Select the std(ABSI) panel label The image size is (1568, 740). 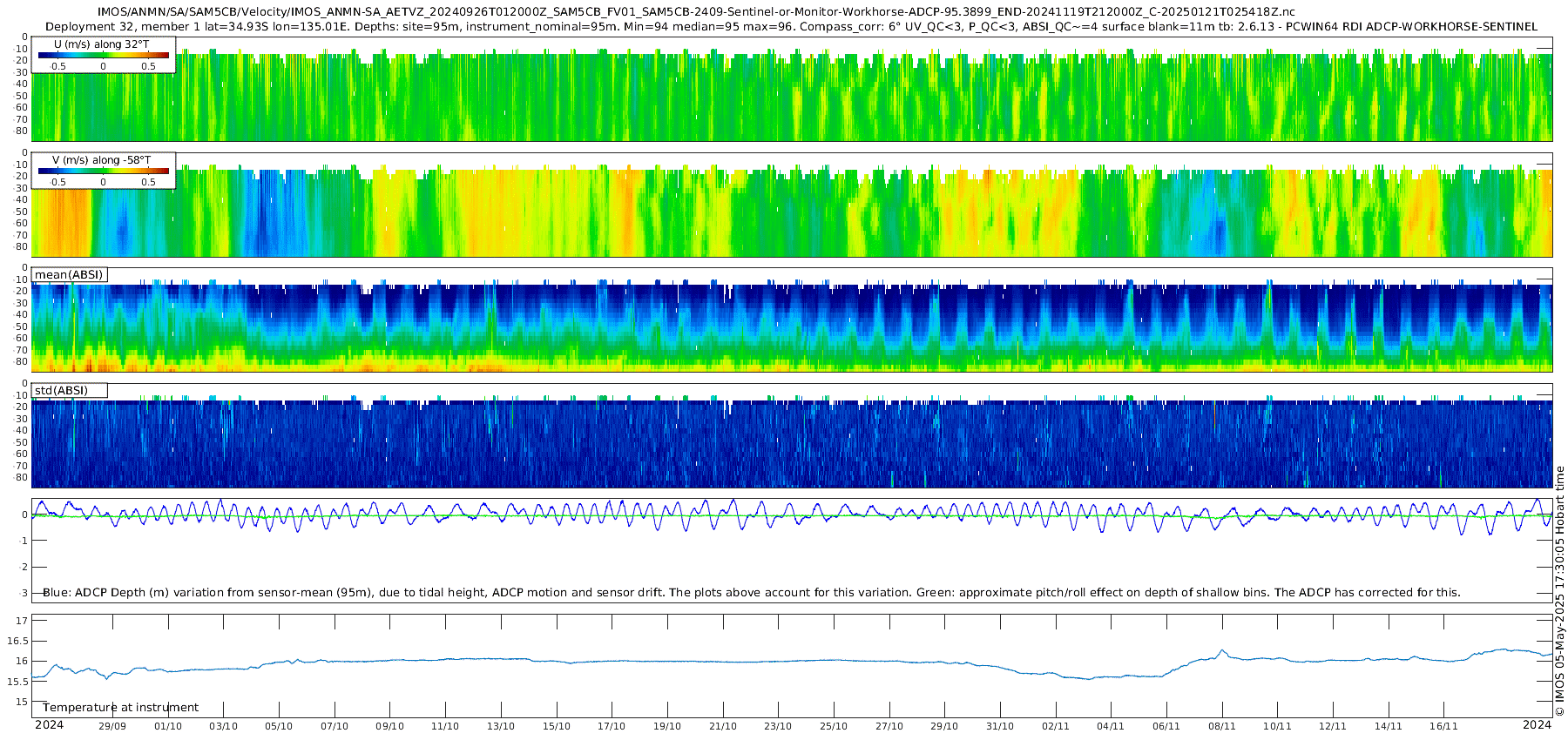pos(69,390)
